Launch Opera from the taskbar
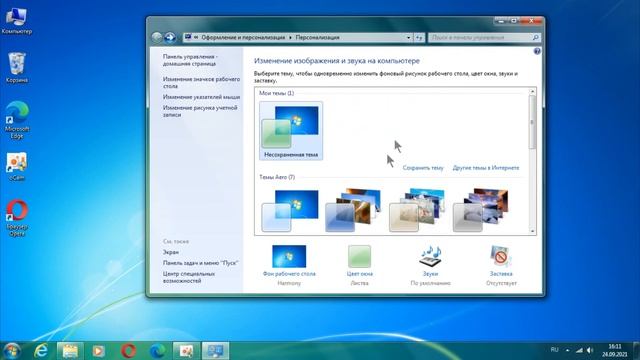 (128, 351)
